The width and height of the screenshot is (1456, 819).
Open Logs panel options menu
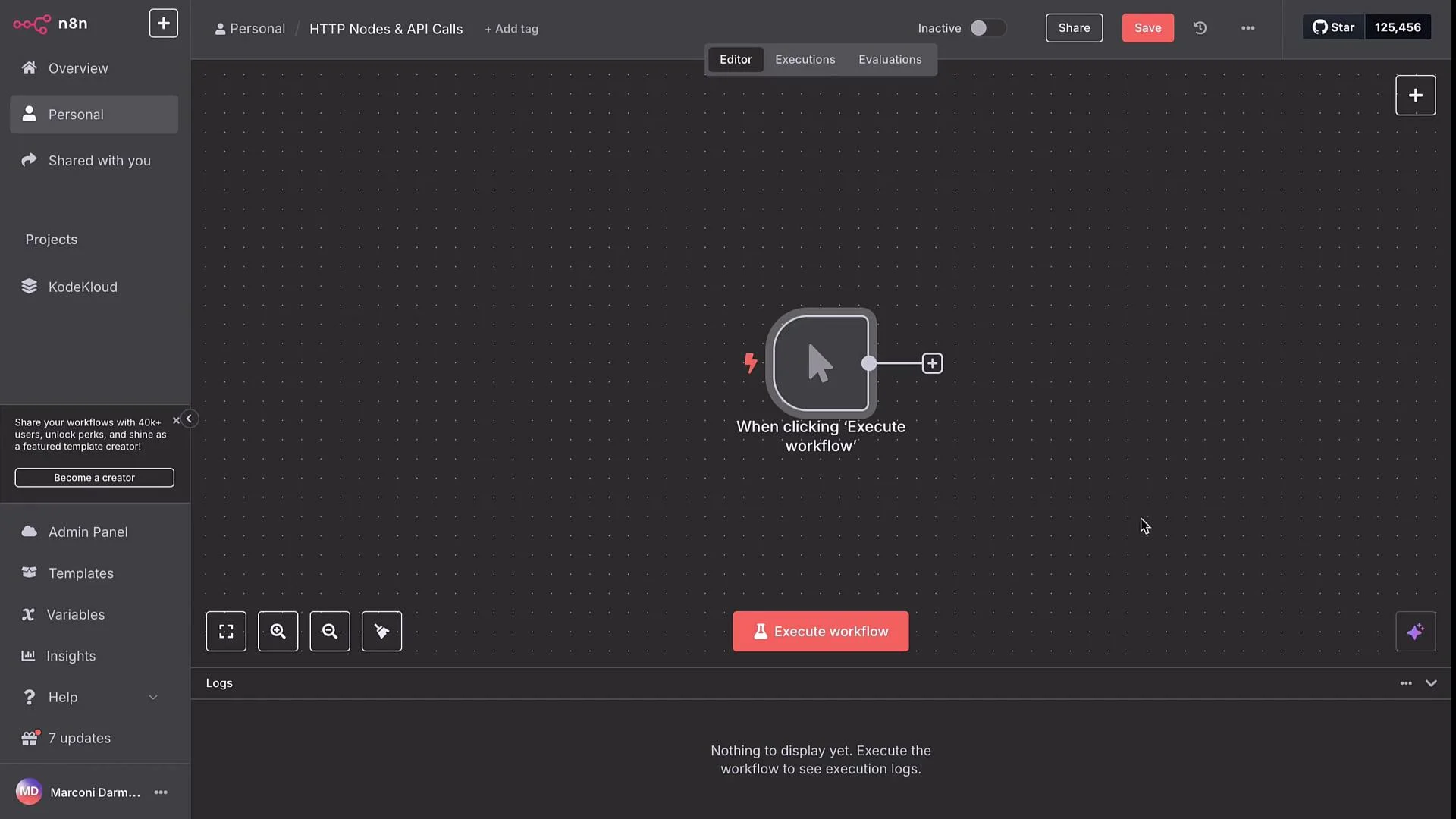[1406, 683]
